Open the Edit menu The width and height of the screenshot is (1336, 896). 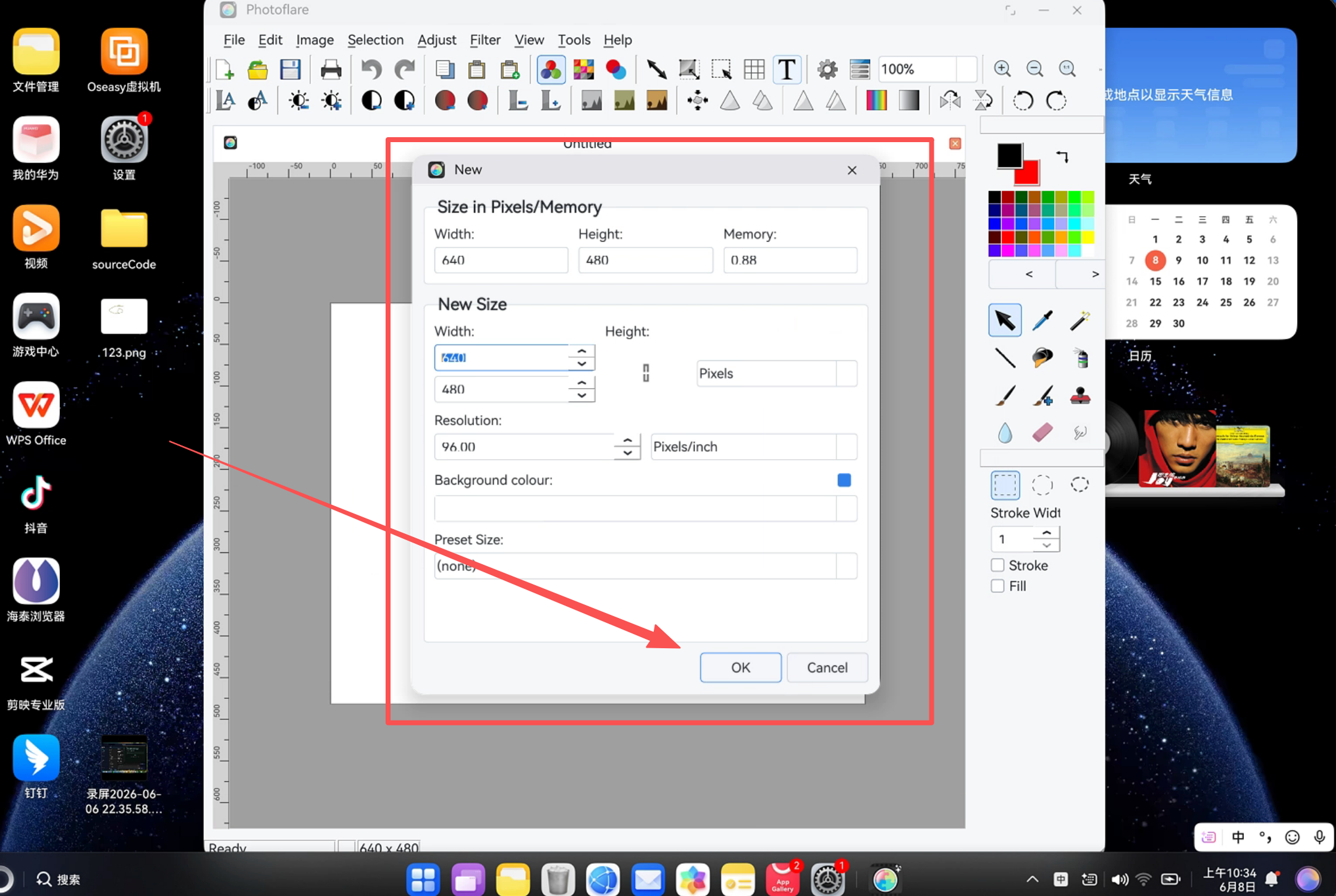270,40
